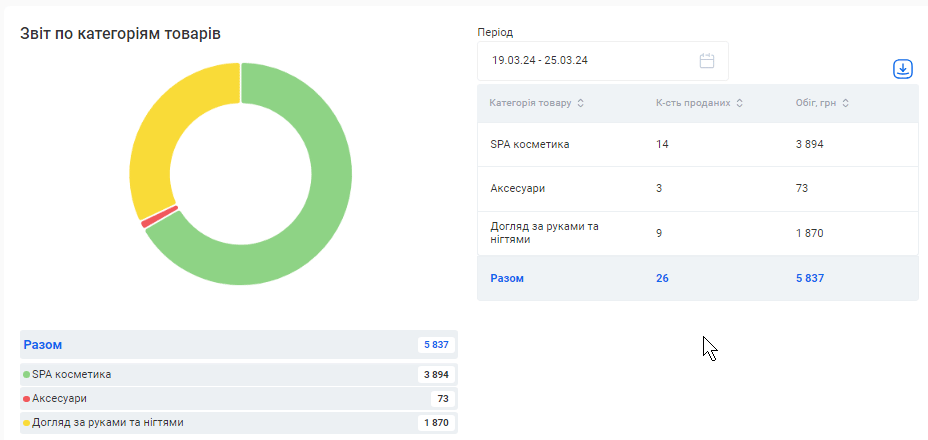Viewport: 928px width, 440px height.
Task: Click the 3 894 value badge in legend
Action: click(436, 375)
